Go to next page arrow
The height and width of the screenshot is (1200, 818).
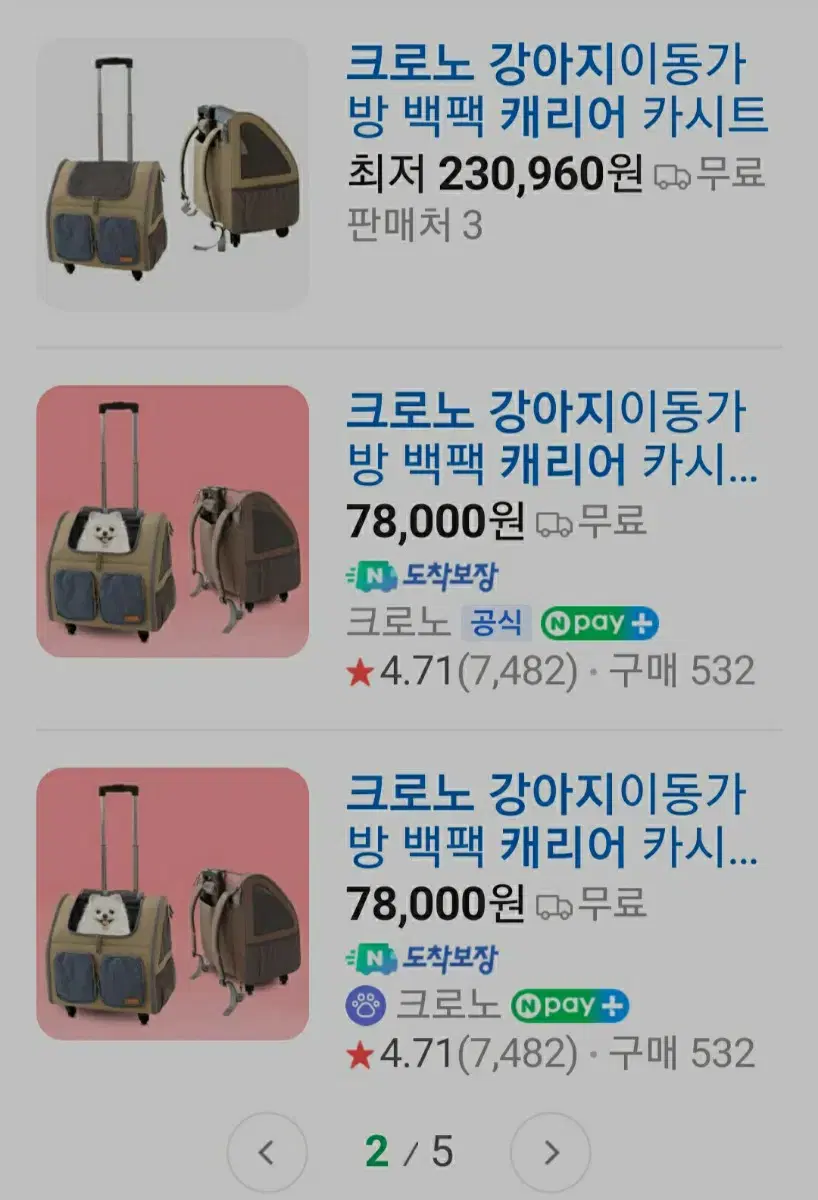[550, 1153]
